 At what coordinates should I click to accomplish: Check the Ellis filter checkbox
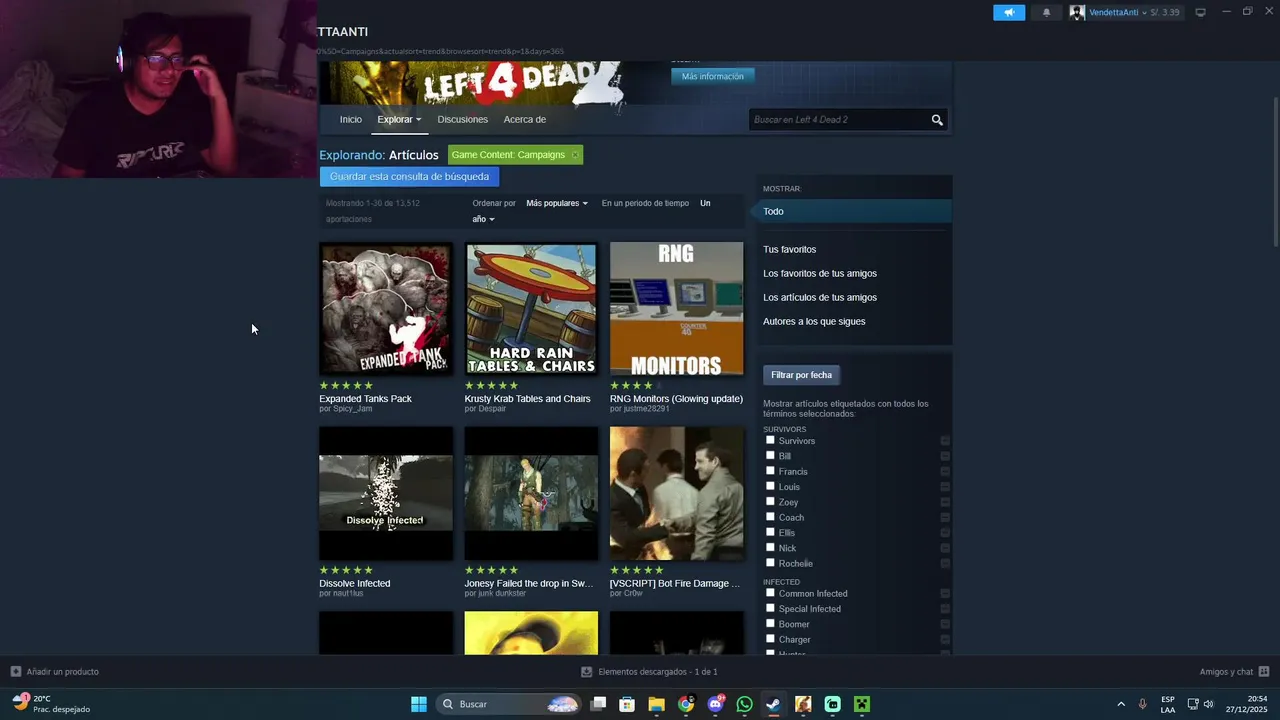coord(770,532)
